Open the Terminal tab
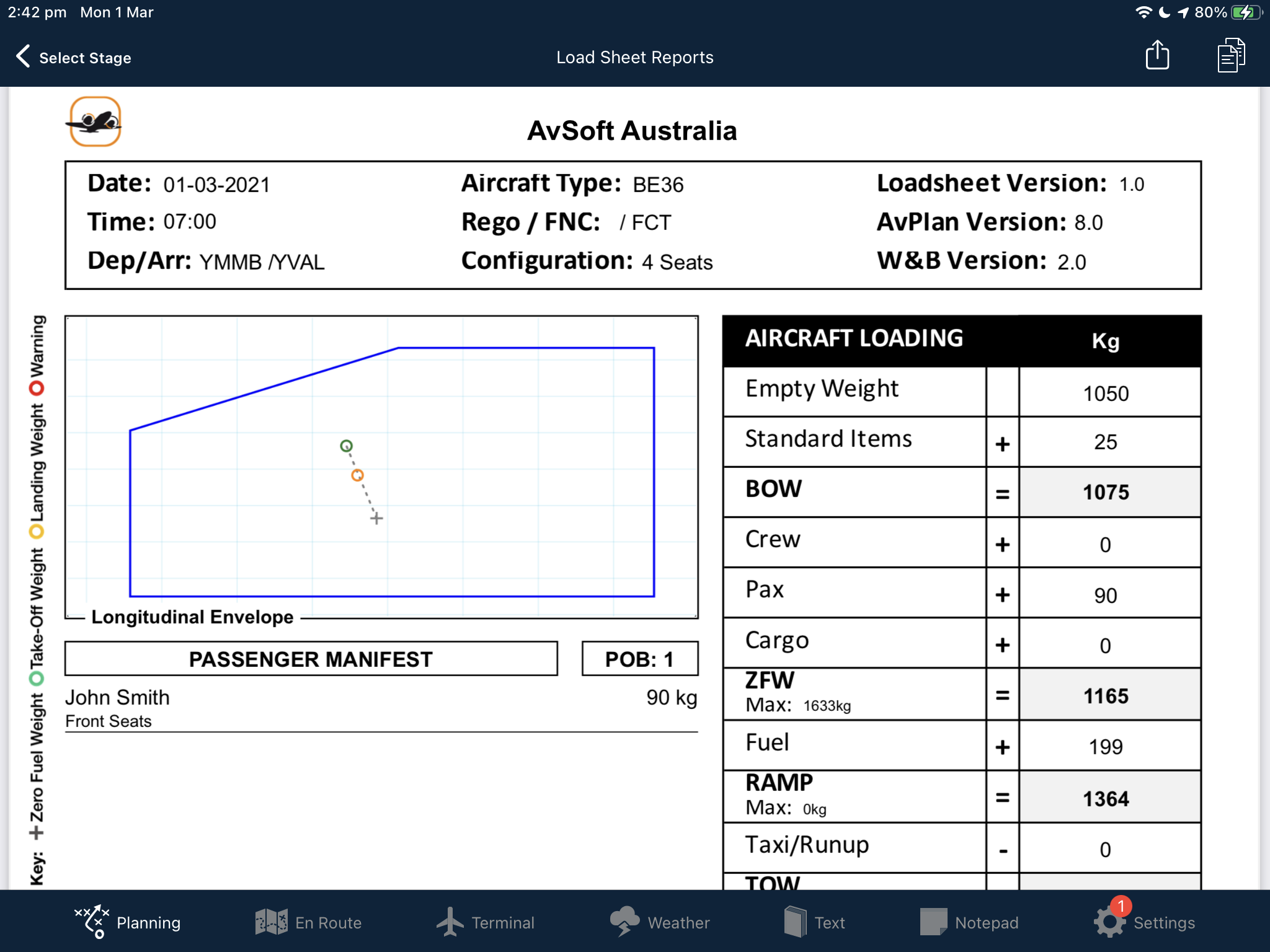Viewport: 1270px width, 952px height. coord(485,922)
